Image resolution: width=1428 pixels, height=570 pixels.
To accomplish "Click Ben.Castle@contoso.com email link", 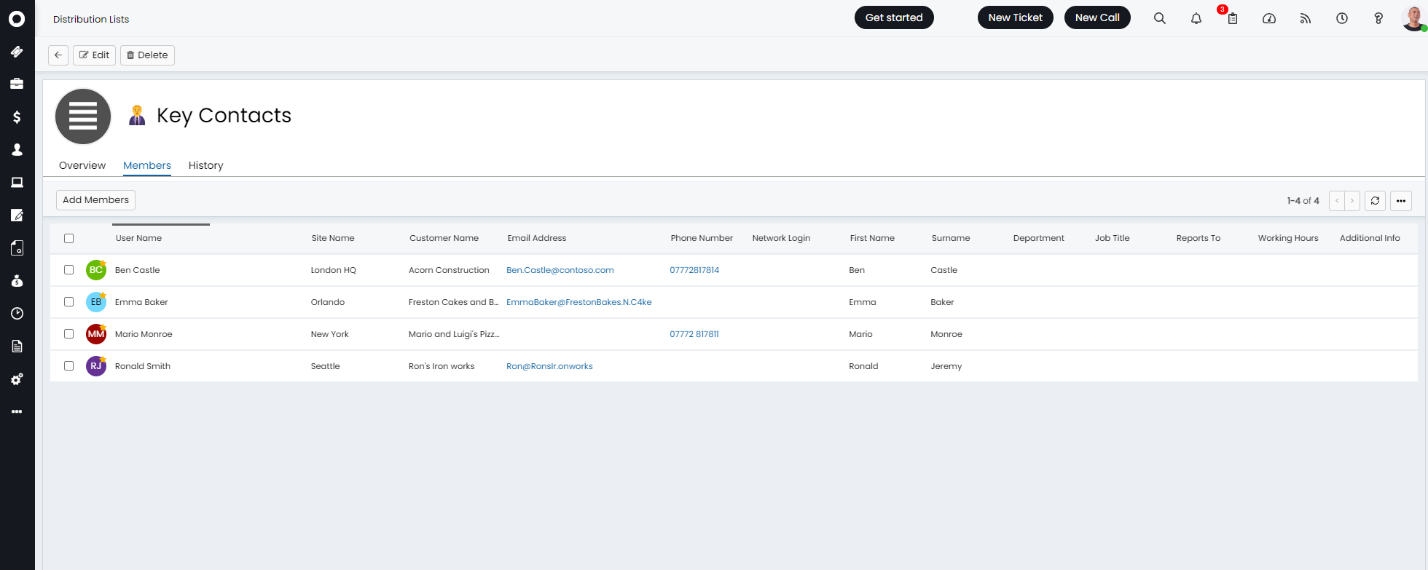I will coord(560,270).
